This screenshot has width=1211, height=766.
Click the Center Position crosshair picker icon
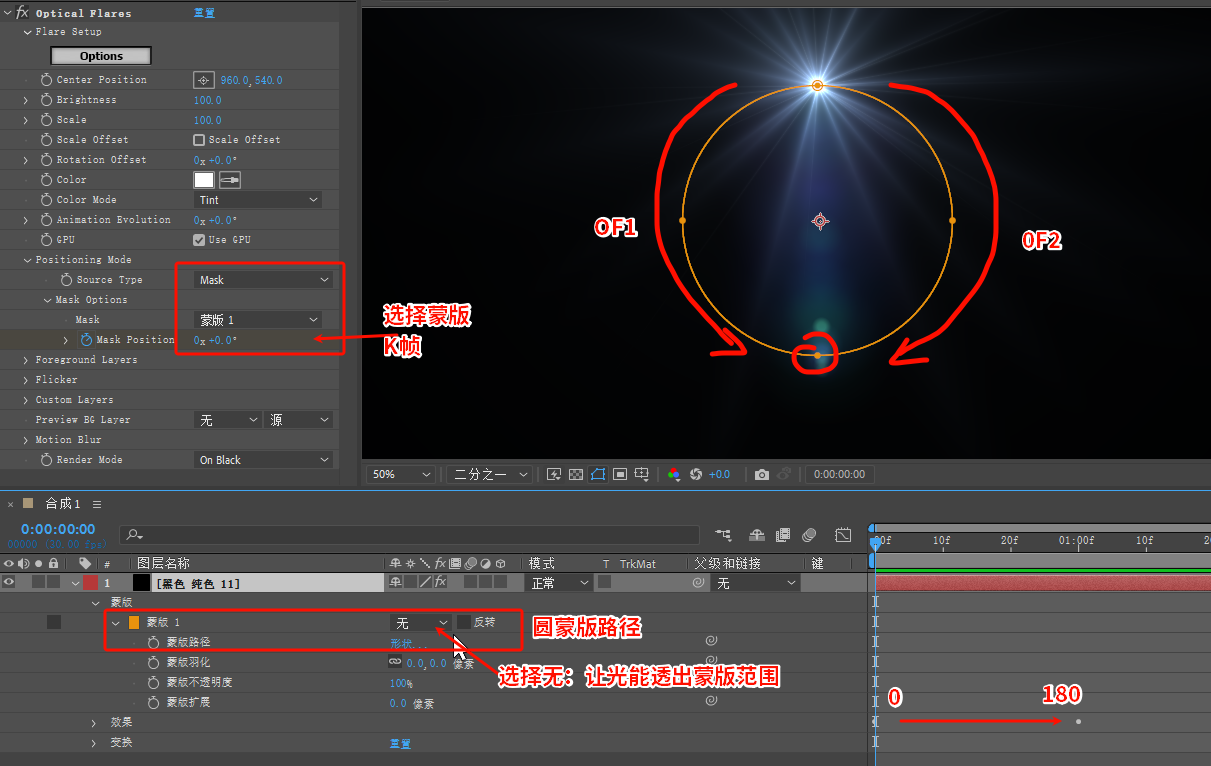click(203, 80)
